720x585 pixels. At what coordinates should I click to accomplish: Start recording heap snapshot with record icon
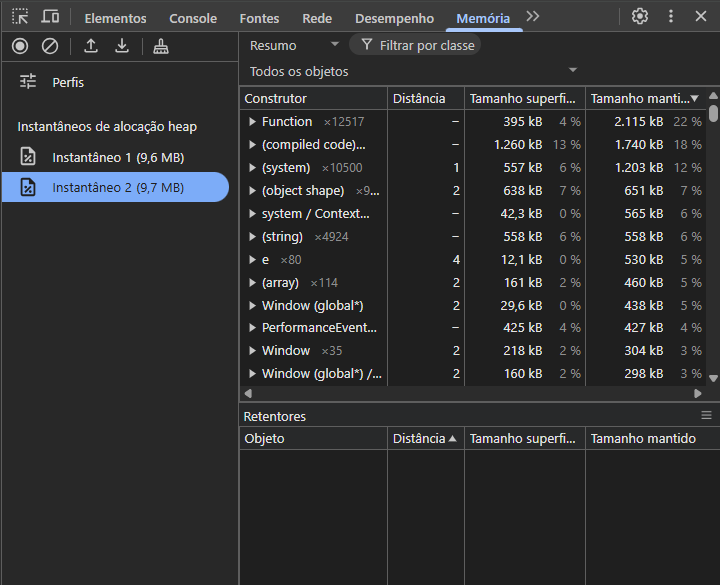tap(20, 46)
